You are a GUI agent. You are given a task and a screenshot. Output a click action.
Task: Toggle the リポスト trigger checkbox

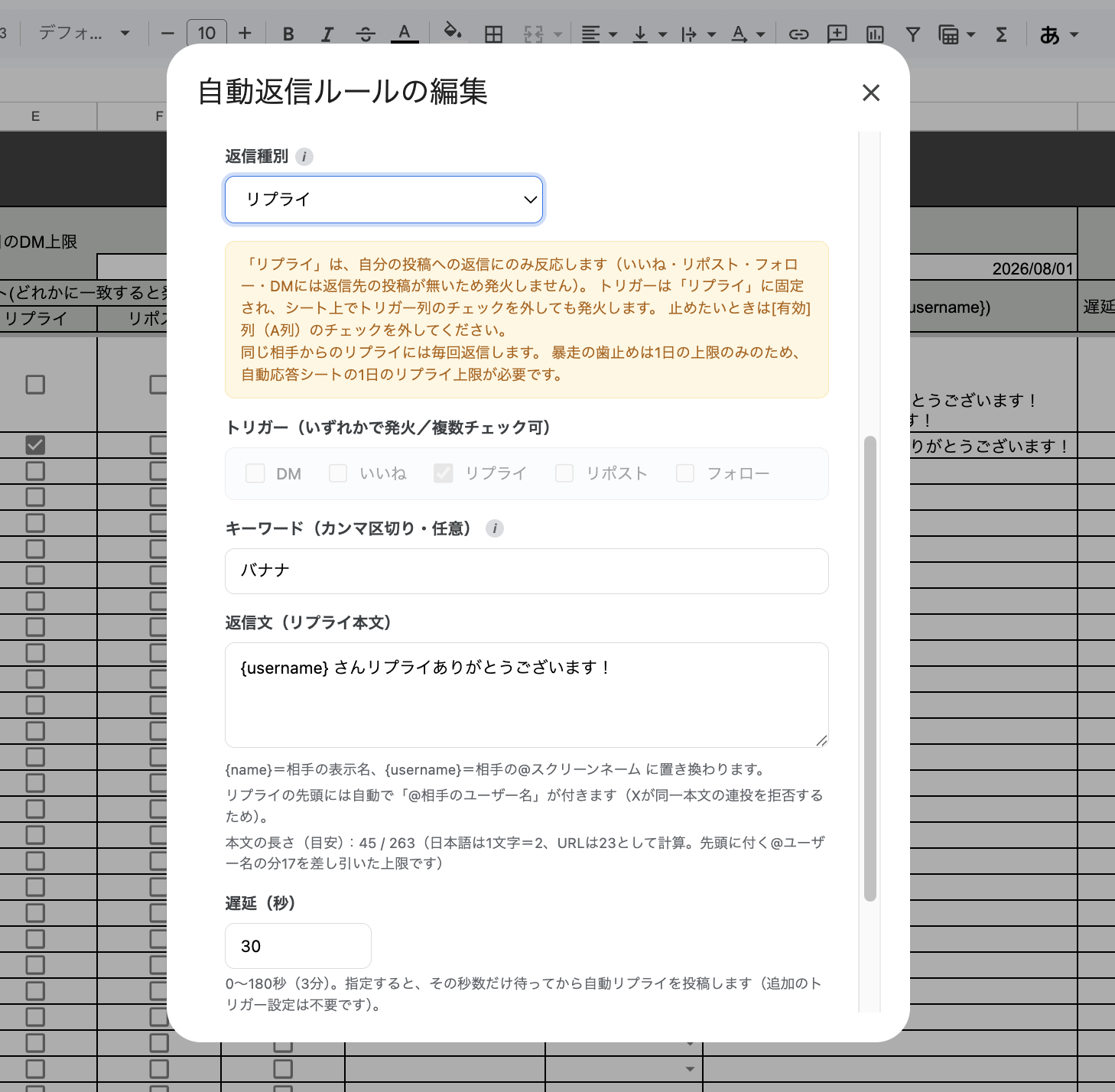[564, 473]
